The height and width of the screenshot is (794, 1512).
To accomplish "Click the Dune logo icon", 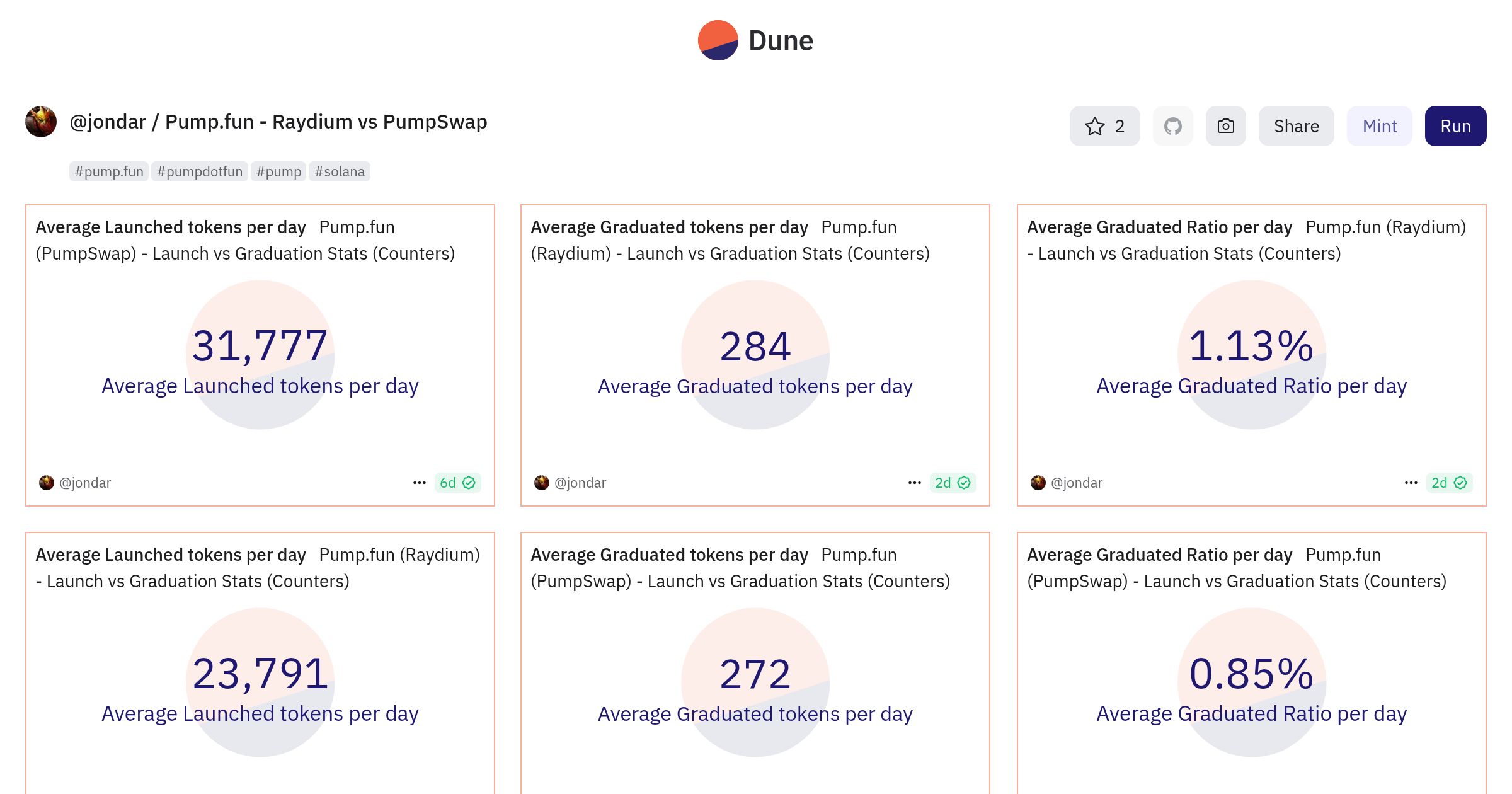I will tap(718, 40).
